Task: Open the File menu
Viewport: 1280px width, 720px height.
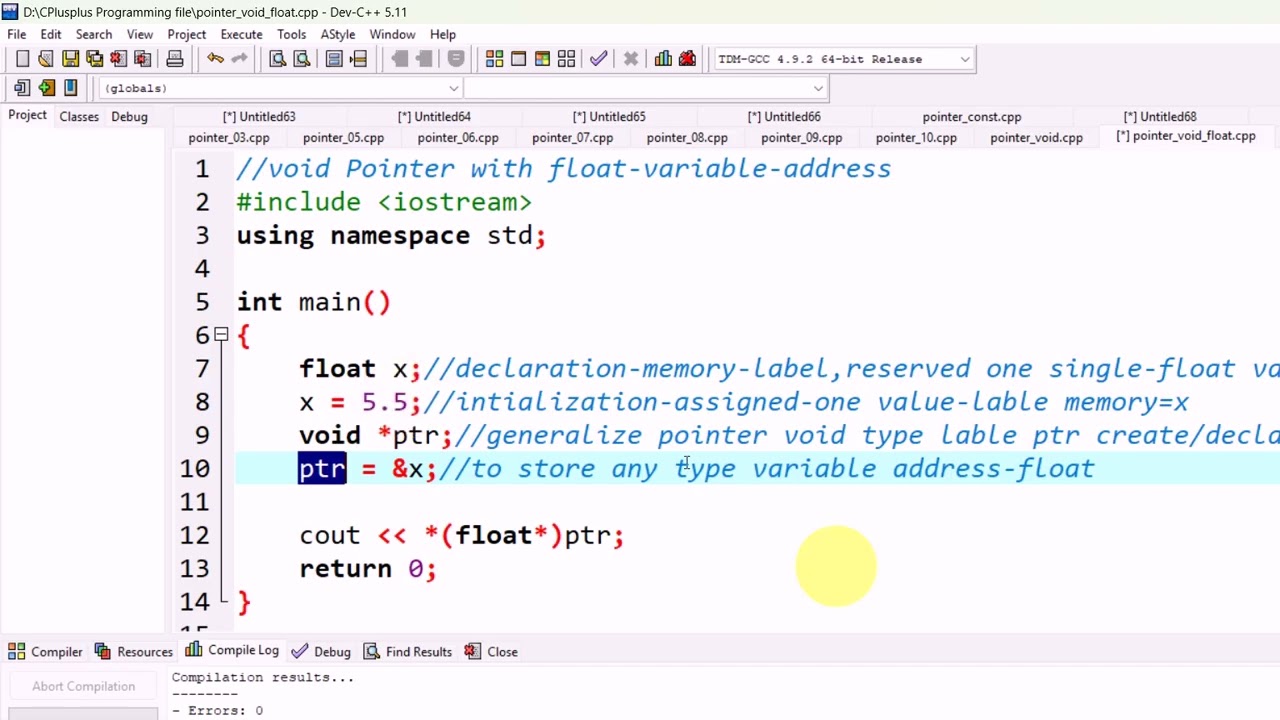Action: (x=17, y=34)
